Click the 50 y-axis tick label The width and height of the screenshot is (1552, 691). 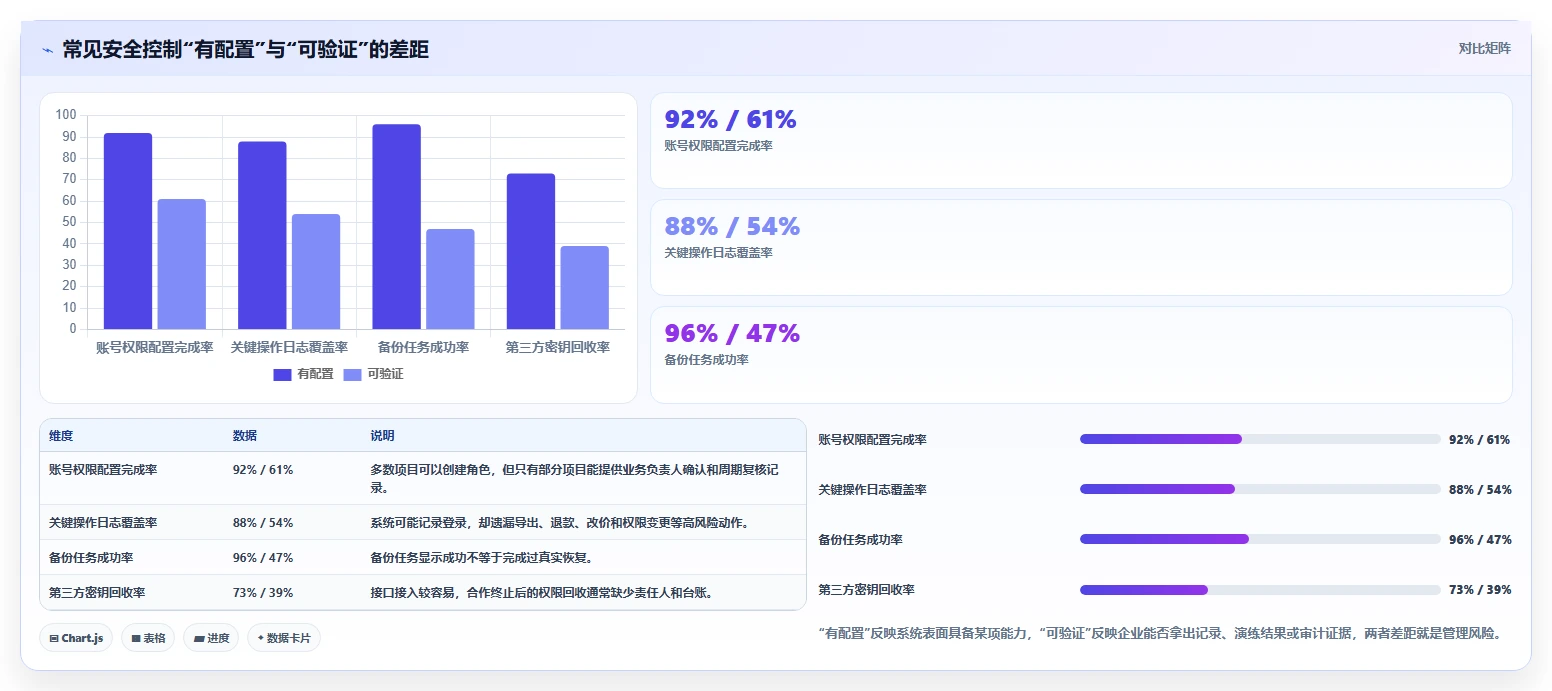click(x=70, y=222)
